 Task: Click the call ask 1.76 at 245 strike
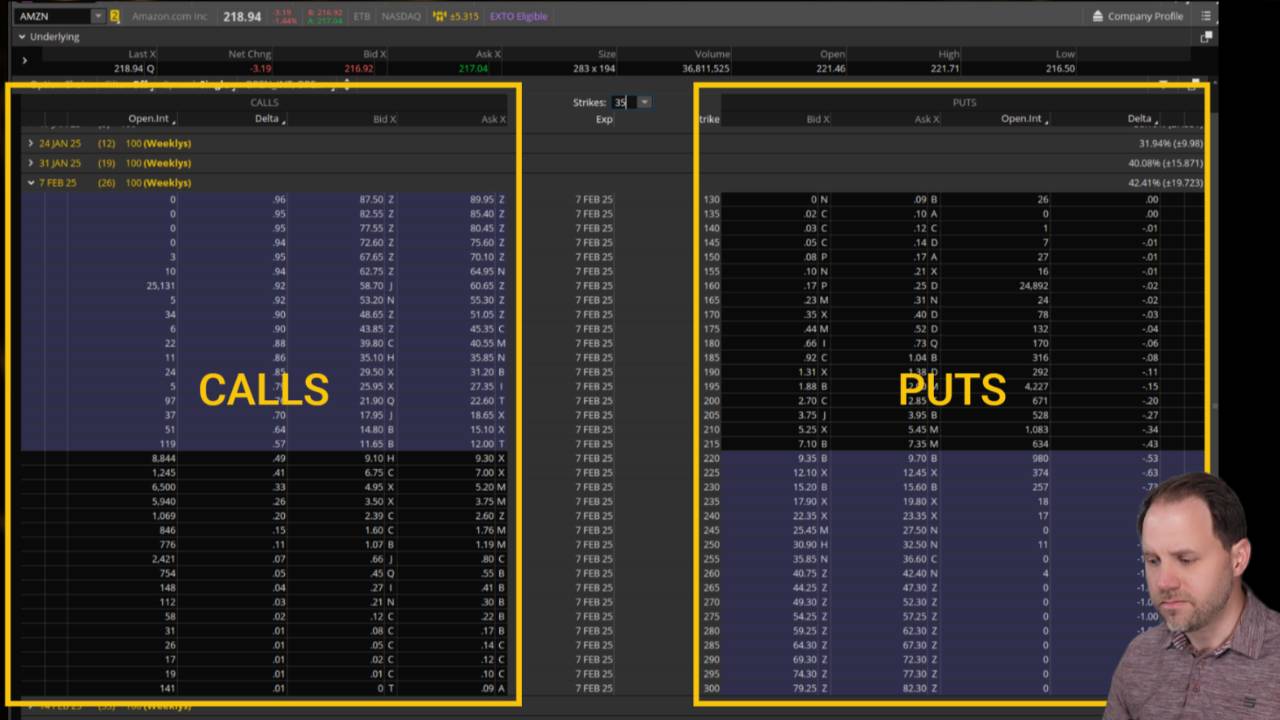(x=485, y=531)
